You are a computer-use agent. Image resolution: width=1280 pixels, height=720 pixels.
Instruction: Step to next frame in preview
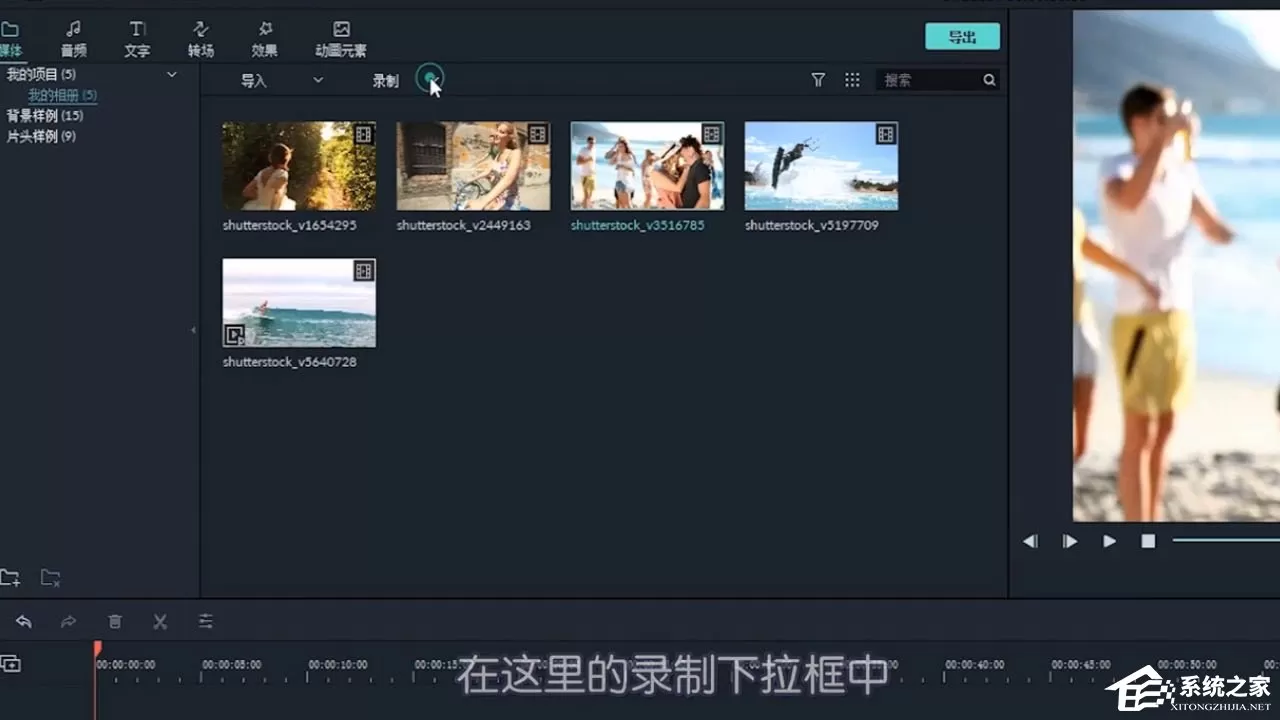[1070, 541]
